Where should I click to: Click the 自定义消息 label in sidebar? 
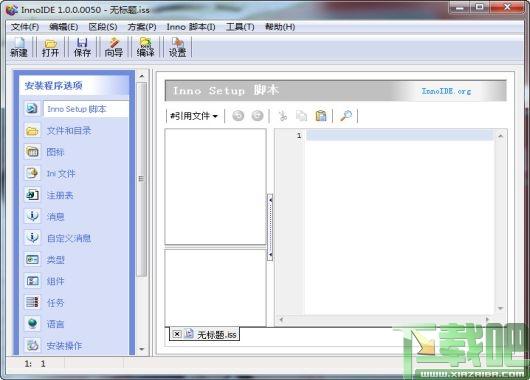coord(69,238)
